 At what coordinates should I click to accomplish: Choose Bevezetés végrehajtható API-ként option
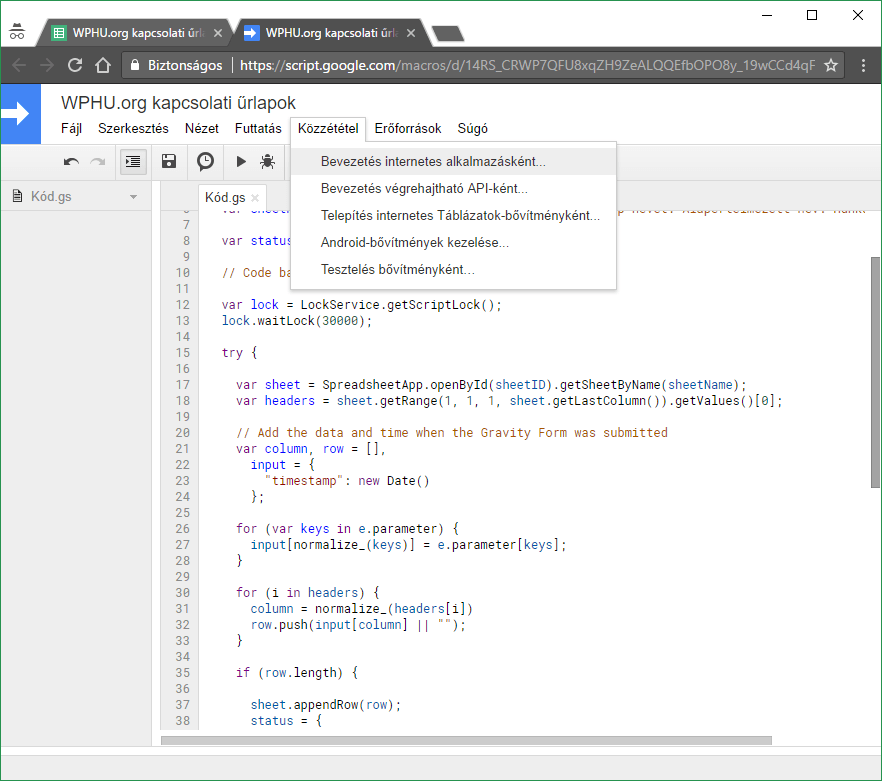point(424,188)
